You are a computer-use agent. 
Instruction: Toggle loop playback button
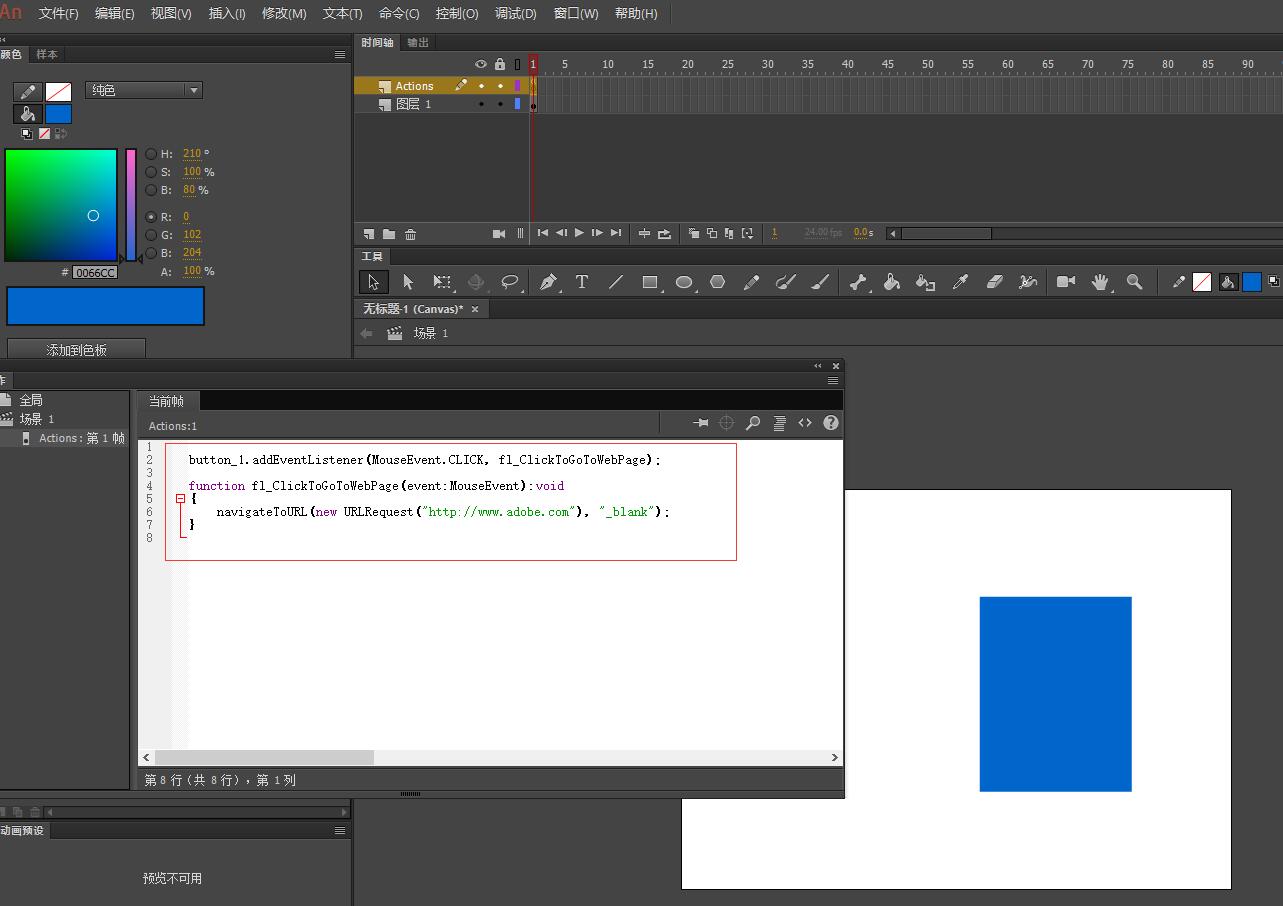click(x=664, y=233)
